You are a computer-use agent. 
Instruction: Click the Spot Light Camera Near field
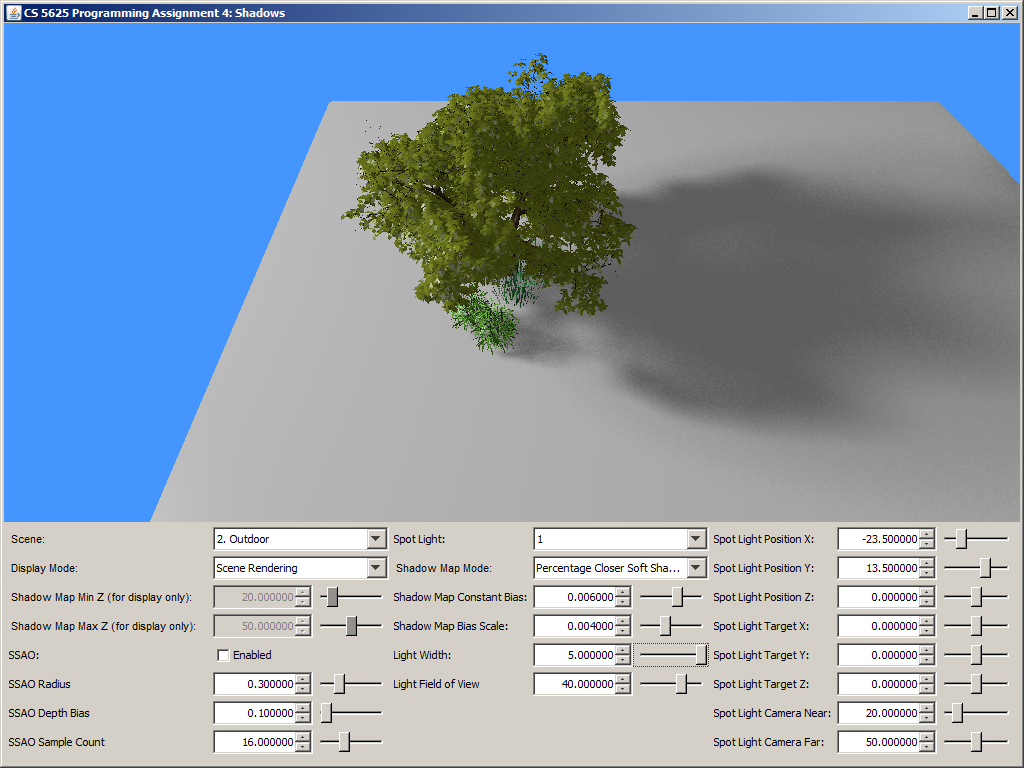click(878, 713)
